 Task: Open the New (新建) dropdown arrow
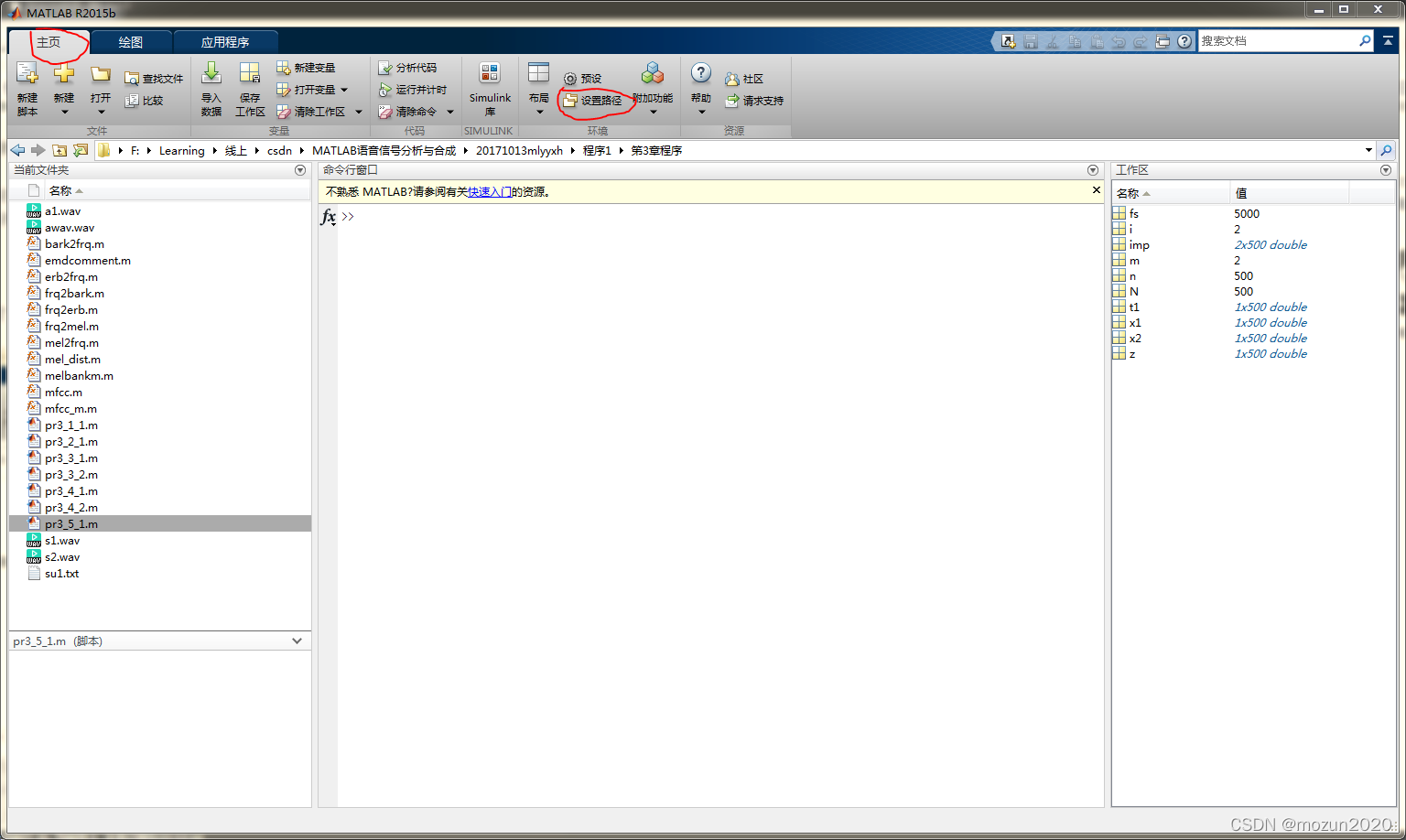coord(64,113)
